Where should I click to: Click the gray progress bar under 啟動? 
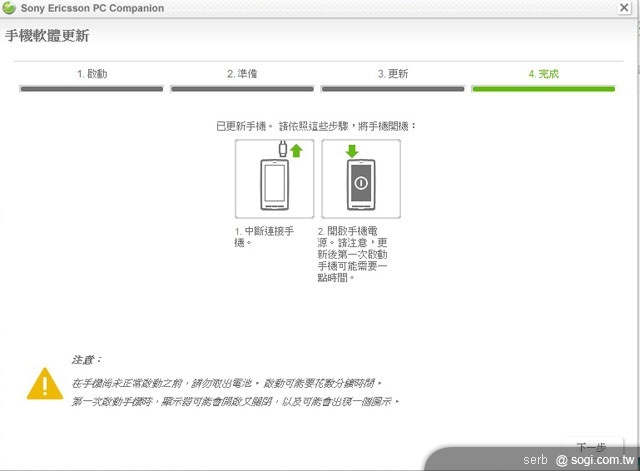click(91, 89)
